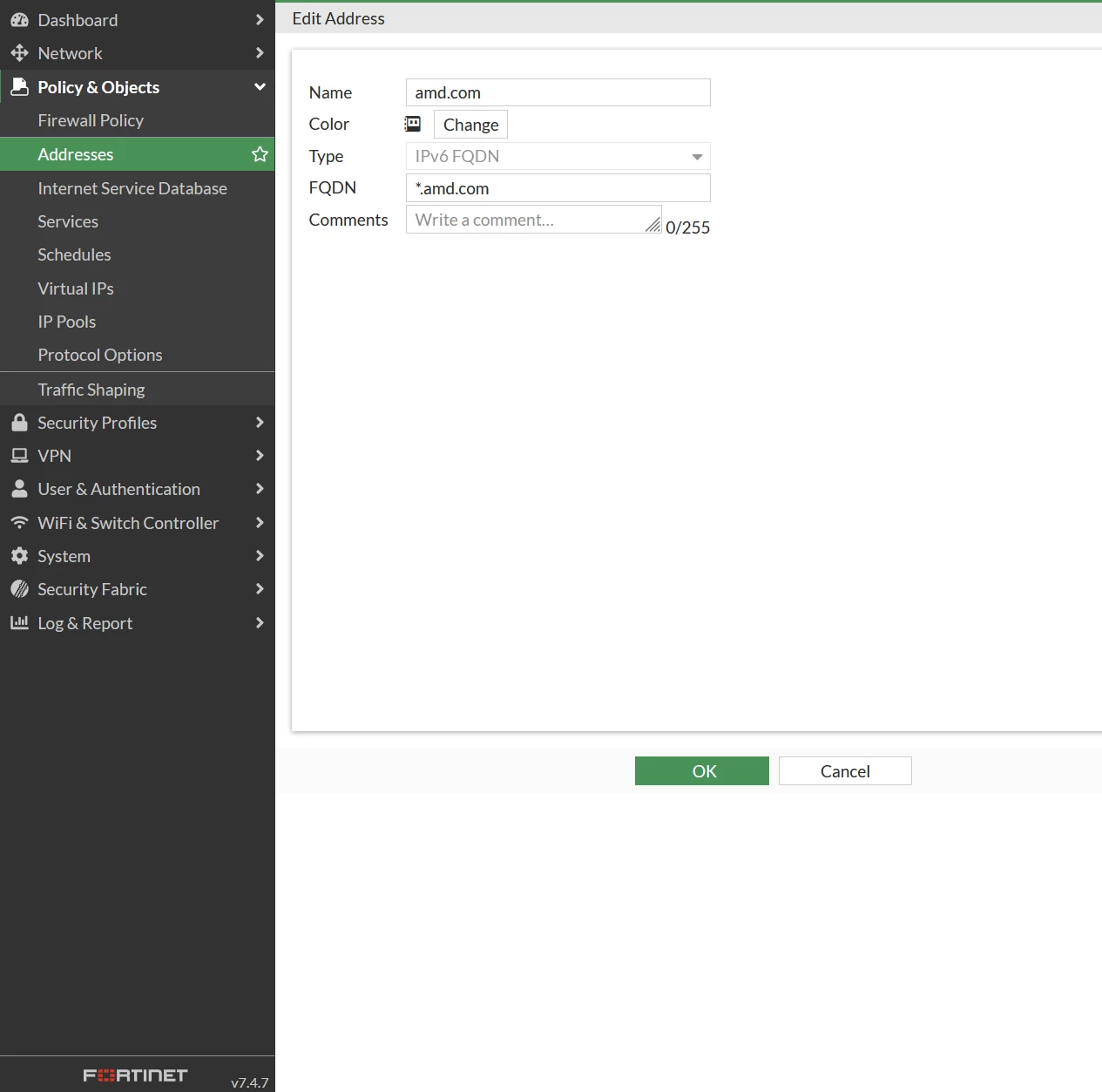Click the comment box resize handle
This screenshot has height=1092, width=1102.
pyautogui.click(x=653, y=225)
